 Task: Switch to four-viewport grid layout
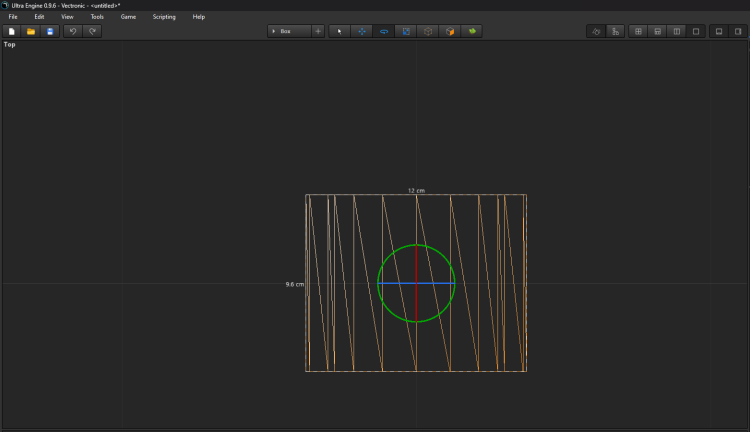[639, 31]
